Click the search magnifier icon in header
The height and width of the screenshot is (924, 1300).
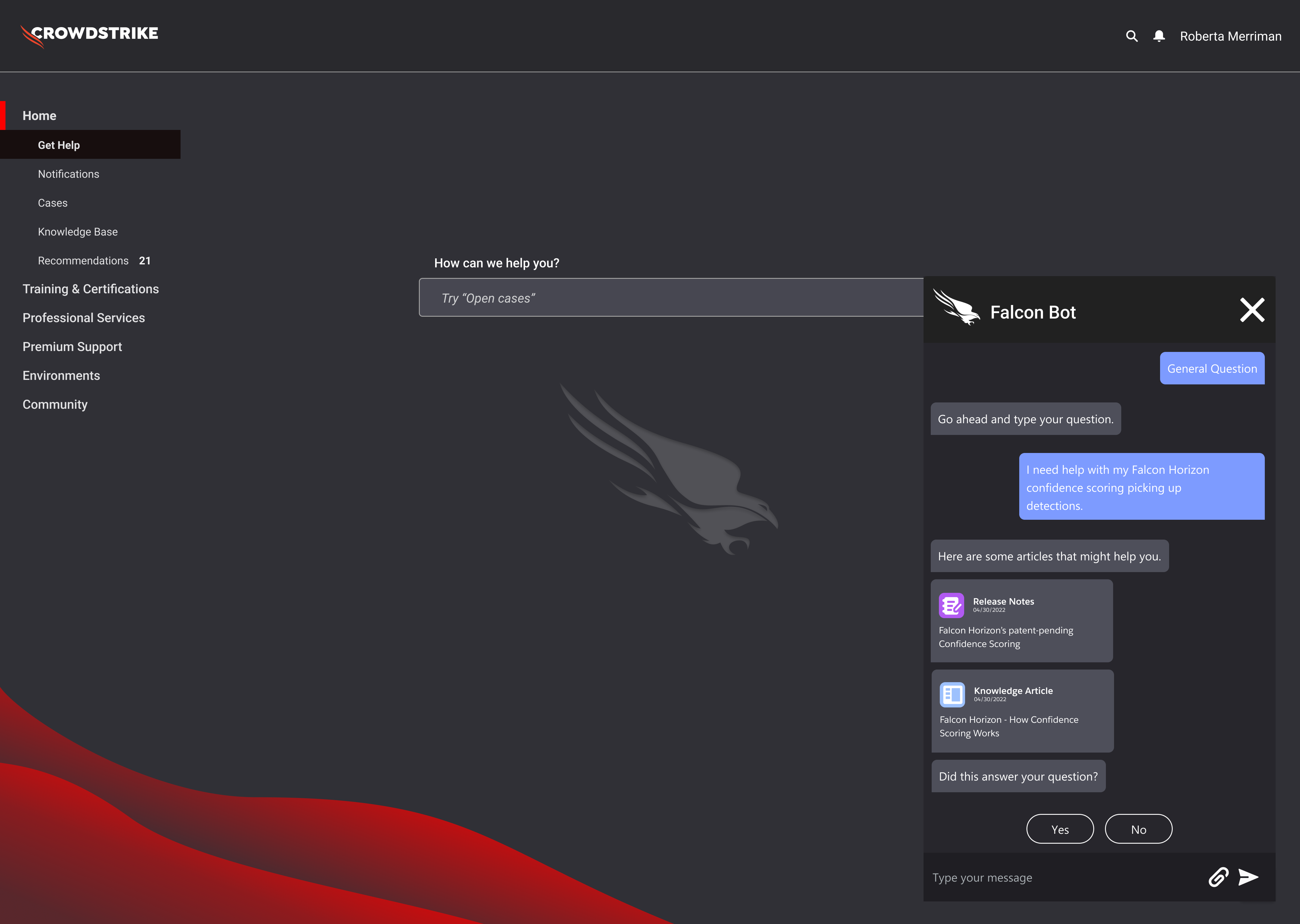click(1131, 36)
